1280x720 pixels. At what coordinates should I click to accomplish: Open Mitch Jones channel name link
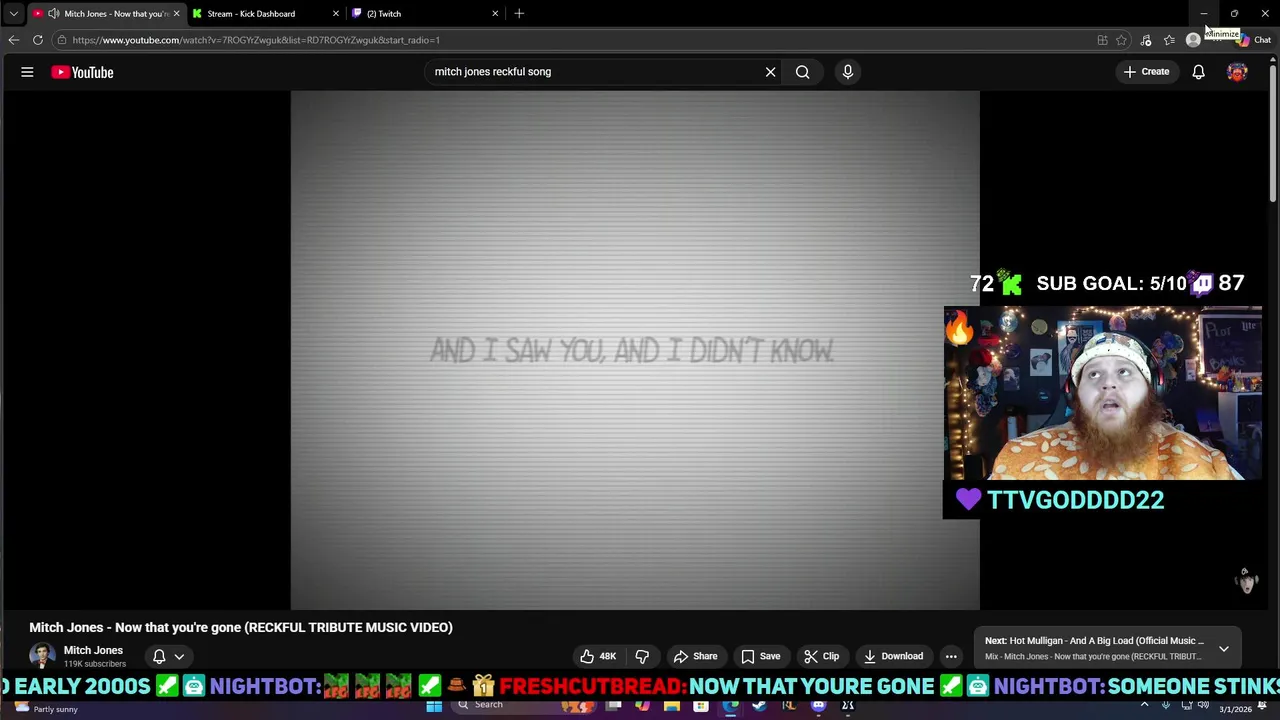93,650
